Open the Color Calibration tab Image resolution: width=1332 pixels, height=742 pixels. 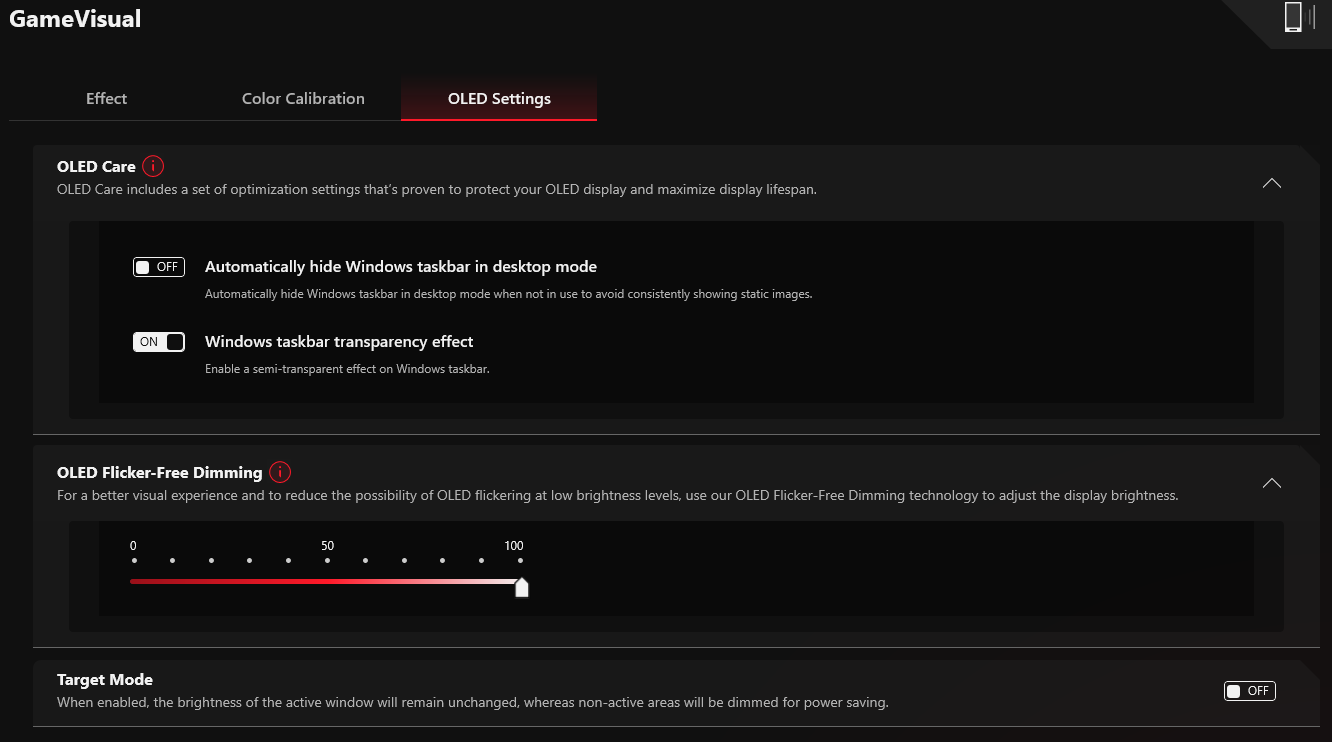[303, 98]
